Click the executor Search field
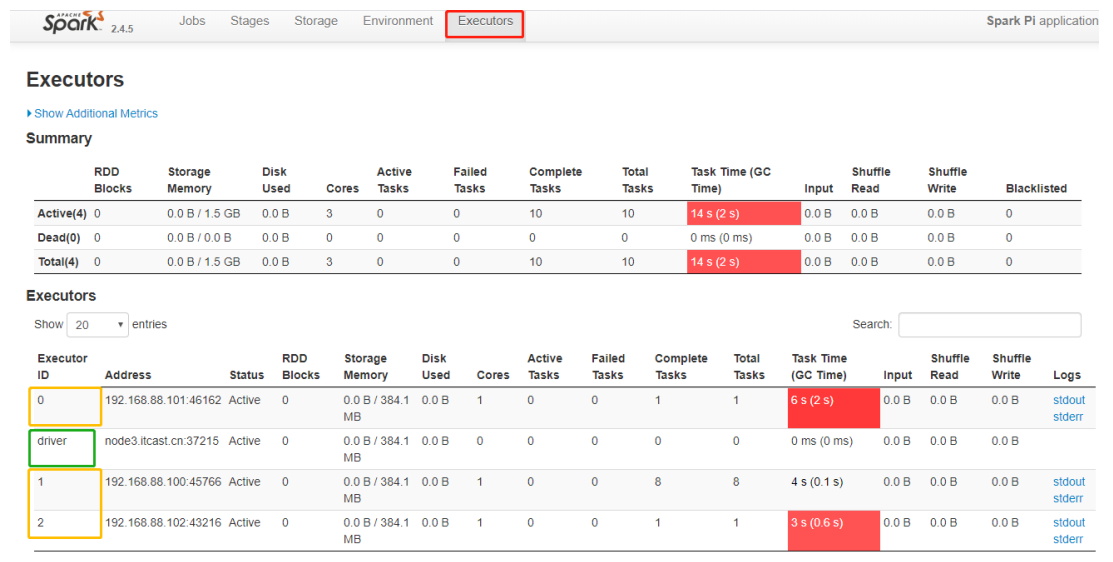 tap(988, 325)
